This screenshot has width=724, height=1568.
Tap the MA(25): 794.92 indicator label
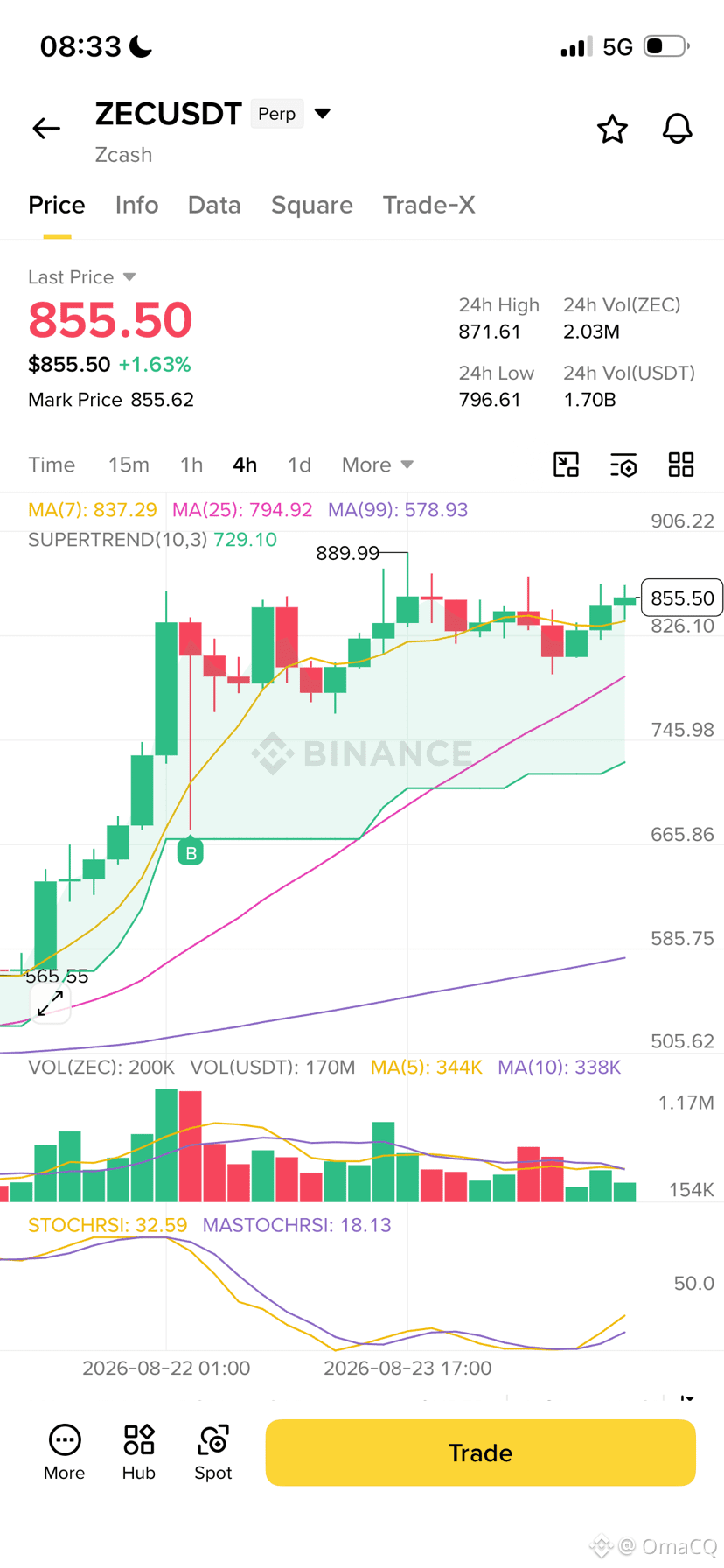coord(242,510)
